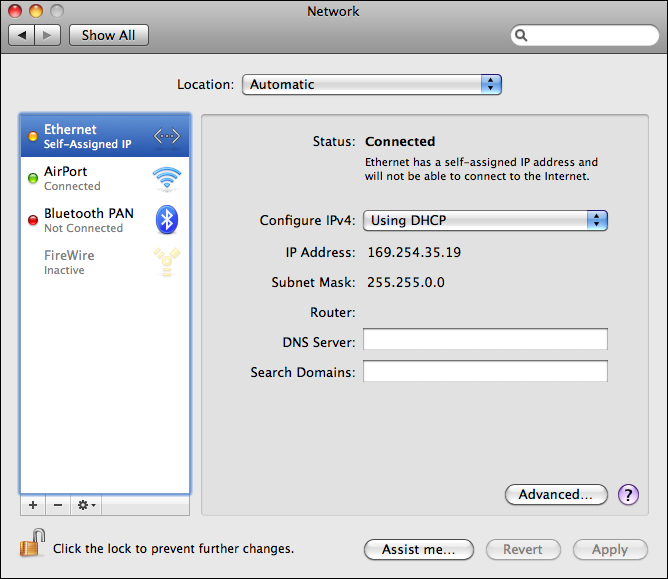
Task: Focus the System Preferences search field
Action: click(x=588, y=35)
